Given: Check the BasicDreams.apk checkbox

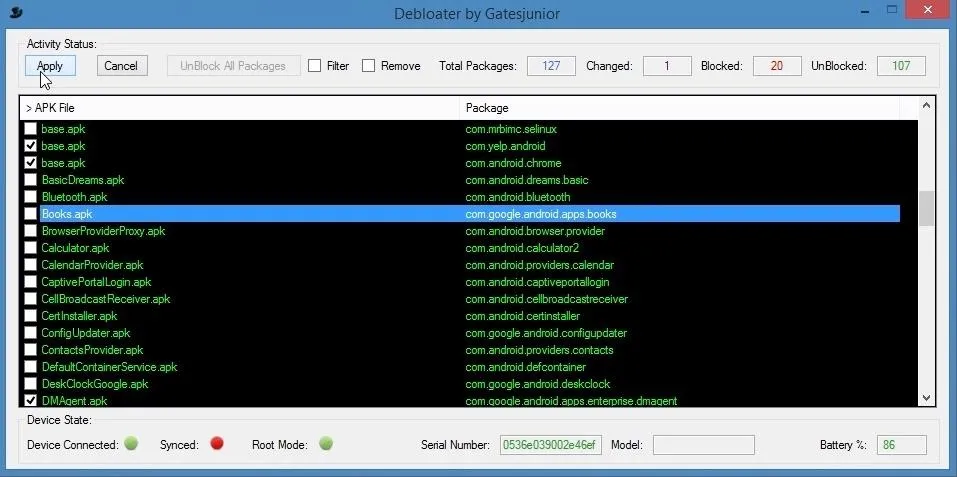Looking at the screenshot, I should [30, 180].
